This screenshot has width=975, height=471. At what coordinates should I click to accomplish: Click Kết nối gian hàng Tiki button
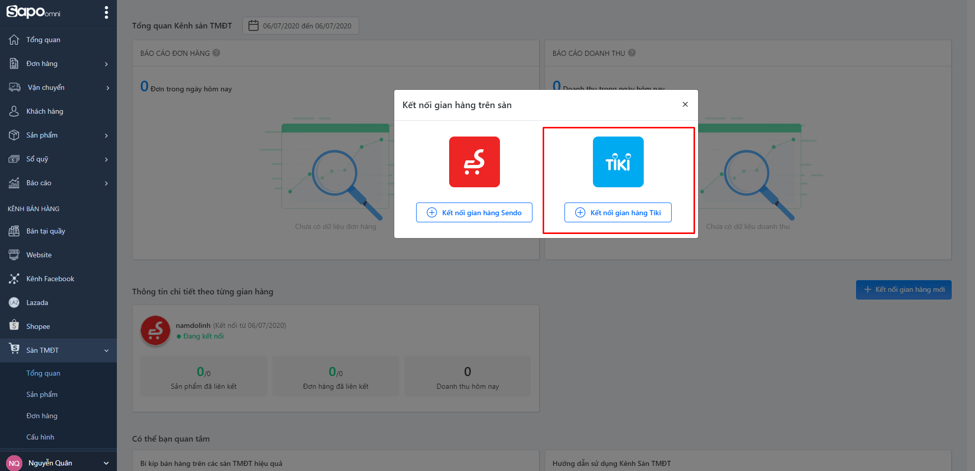tap(618, 212)
